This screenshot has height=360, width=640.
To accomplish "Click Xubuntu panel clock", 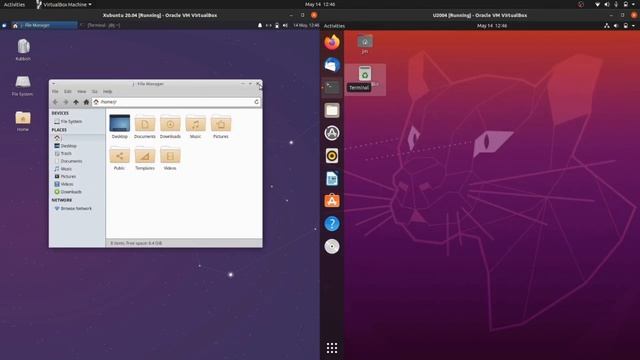I will [x=306, y=25].
